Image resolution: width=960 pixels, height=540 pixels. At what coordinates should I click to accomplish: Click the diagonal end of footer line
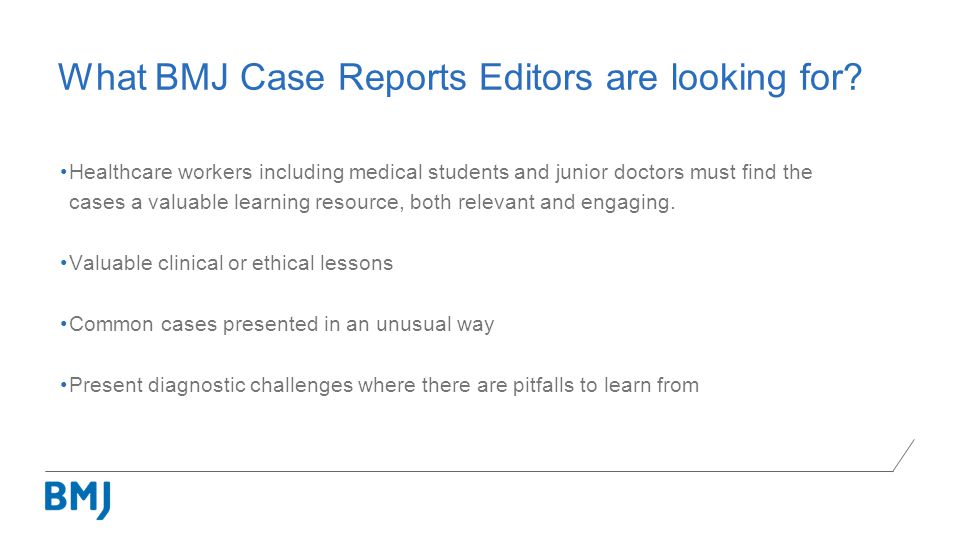point(904,455)
